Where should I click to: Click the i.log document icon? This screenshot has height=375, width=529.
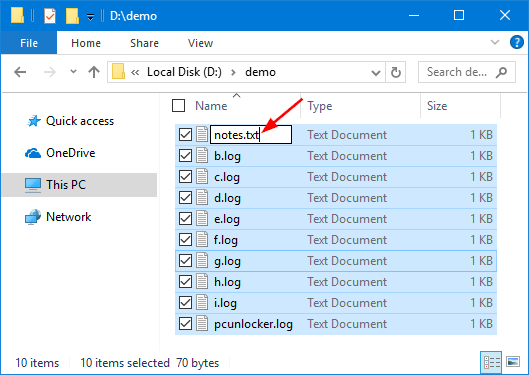(x=202, y=302)
